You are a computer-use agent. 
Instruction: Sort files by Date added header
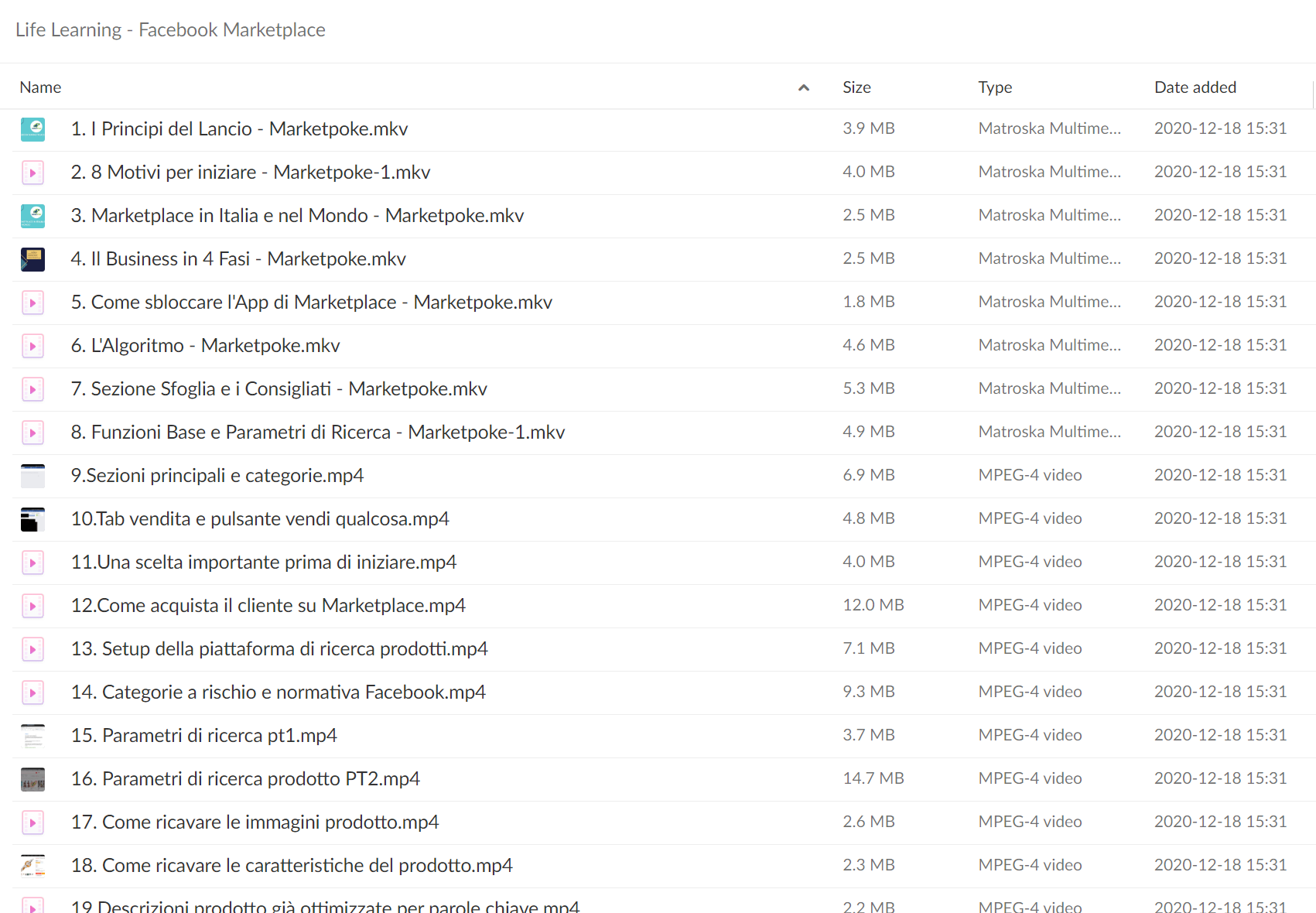pyautogui.click(x=1195, y=87)
